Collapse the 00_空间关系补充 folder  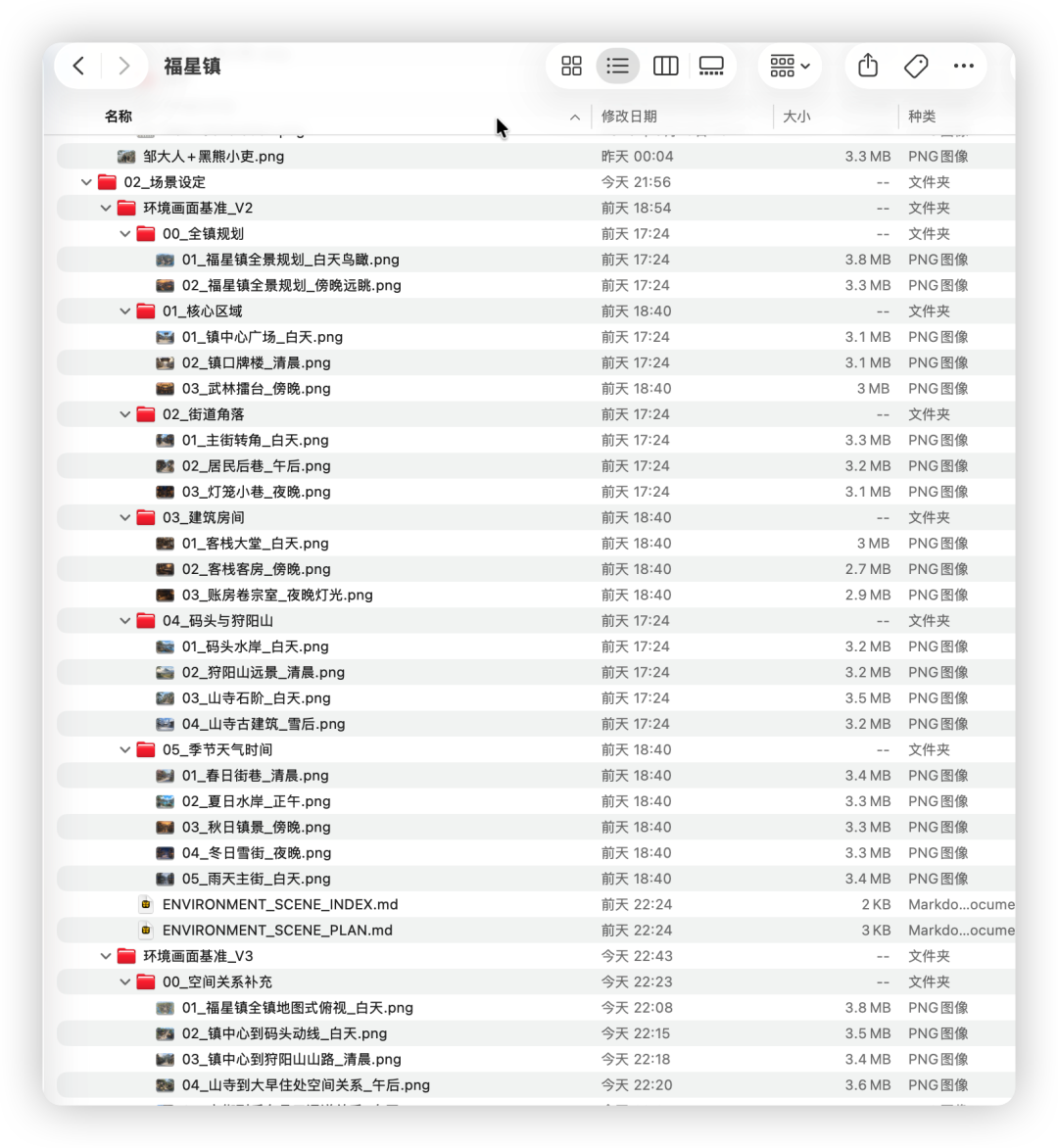coord(125,981)
